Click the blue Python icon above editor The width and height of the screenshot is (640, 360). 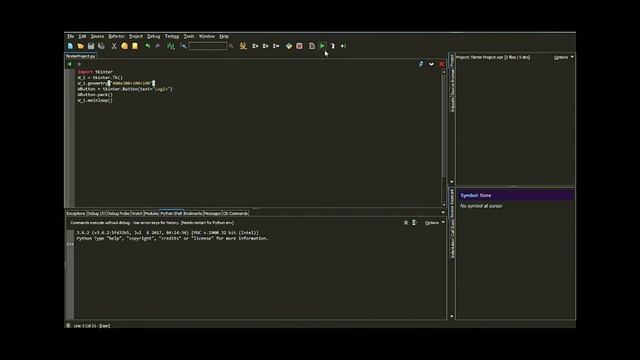[x=421, y=64]
